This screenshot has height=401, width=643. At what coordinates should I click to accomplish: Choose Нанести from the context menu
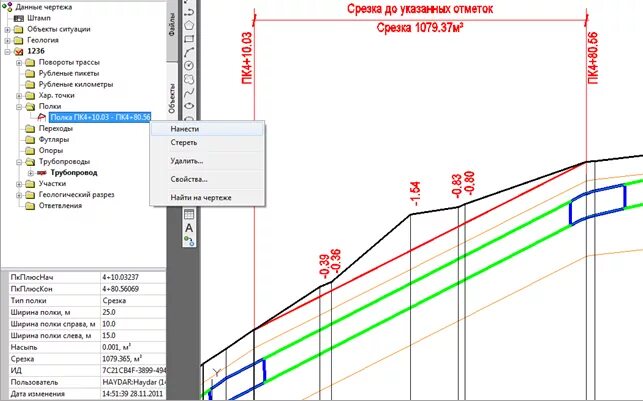click(x=207, y=129)
